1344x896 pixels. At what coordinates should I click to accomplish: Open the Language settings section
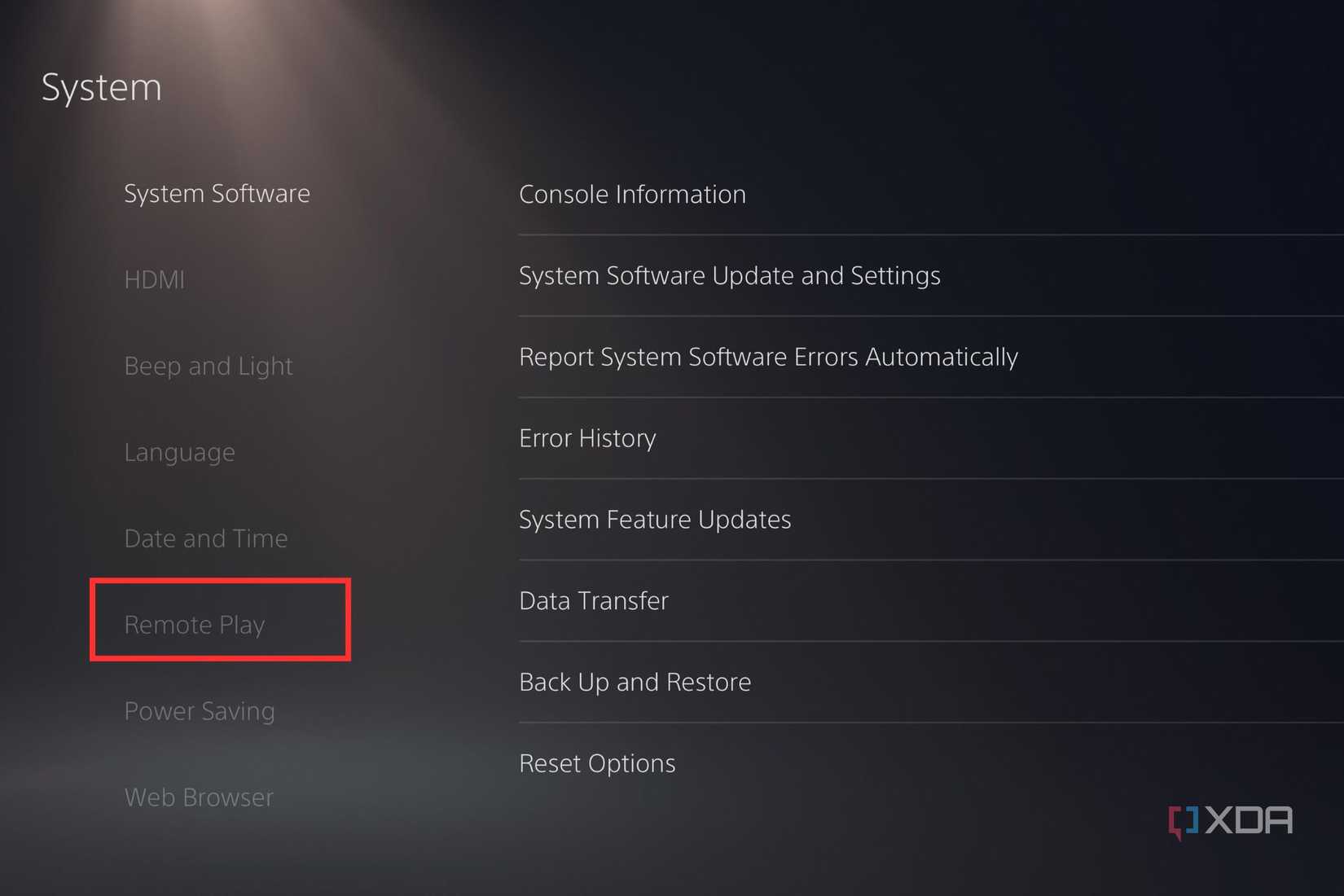[180, 452]
